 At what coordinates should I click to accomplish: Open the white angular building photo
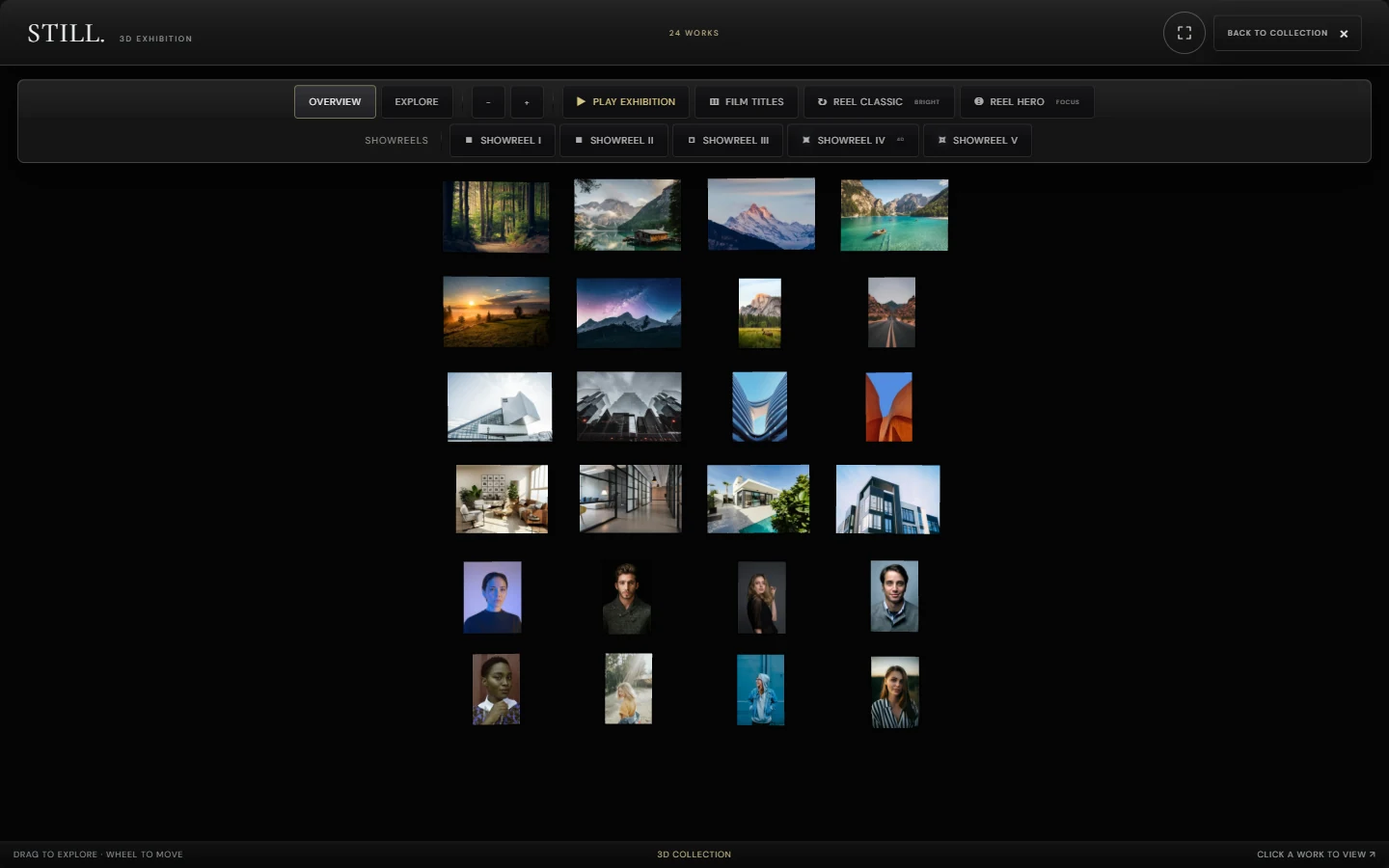500,407
